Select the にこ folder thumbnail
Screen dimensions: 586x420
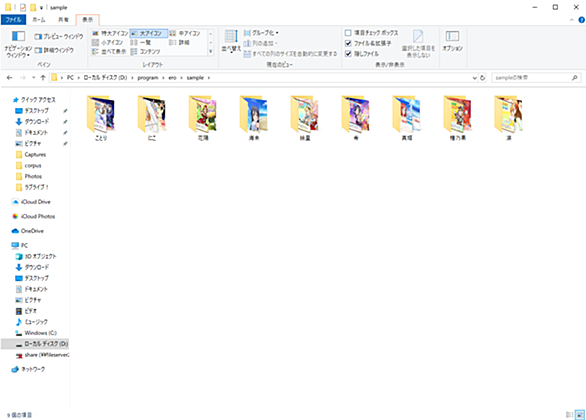(152, 114)
